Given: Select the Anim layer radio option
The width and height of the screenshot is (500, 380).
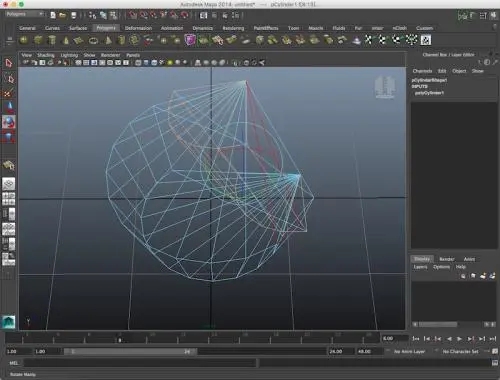Looking at the screenshot, I should [469, 259].
